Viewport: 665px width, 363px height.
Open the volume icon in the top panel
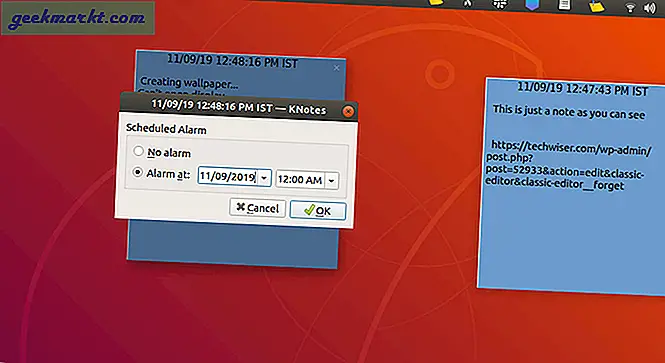point(650,8)
